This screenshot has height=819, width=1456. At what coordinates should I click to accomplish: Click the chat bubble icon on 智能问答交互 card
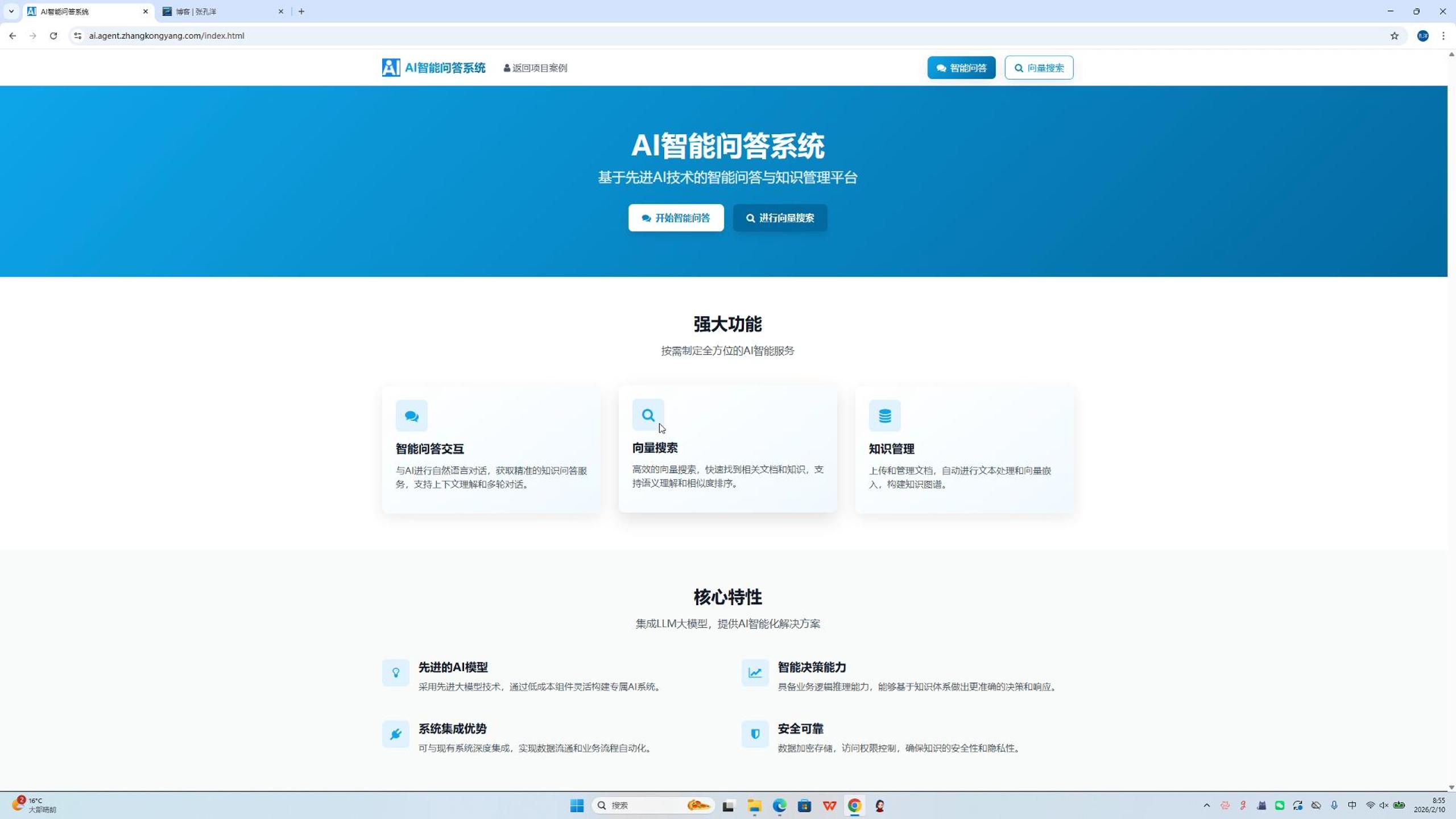[412, 415]
